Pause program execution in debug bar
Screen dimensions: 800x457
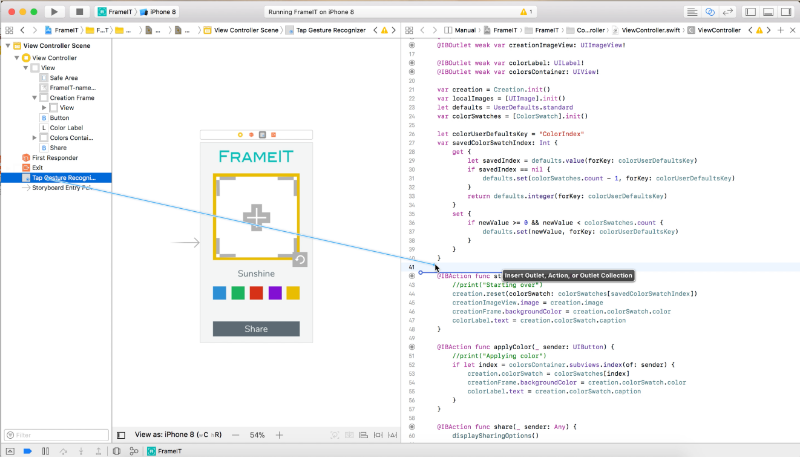pos(45,451)
